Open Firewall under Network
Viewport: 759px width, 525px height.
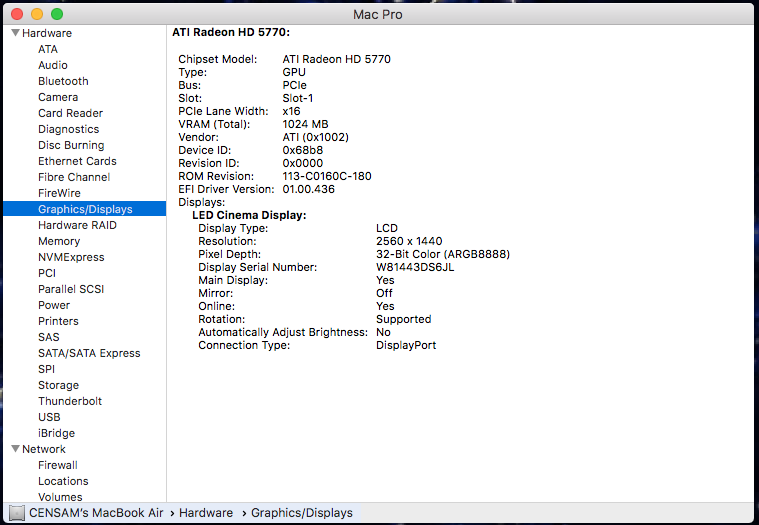pyautogui.click(x=58, y=465)
